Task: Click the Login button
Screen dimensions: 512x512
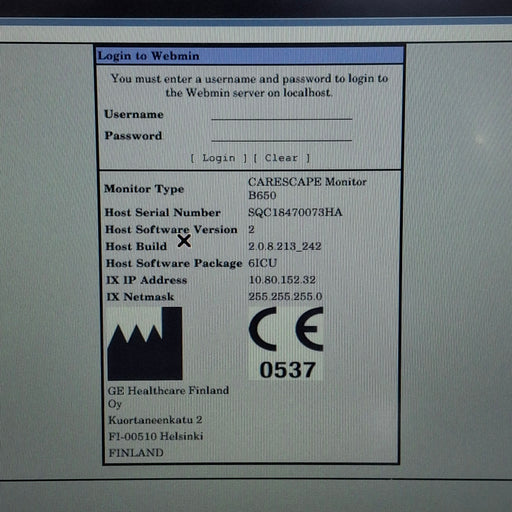Action: click(219, 158)
